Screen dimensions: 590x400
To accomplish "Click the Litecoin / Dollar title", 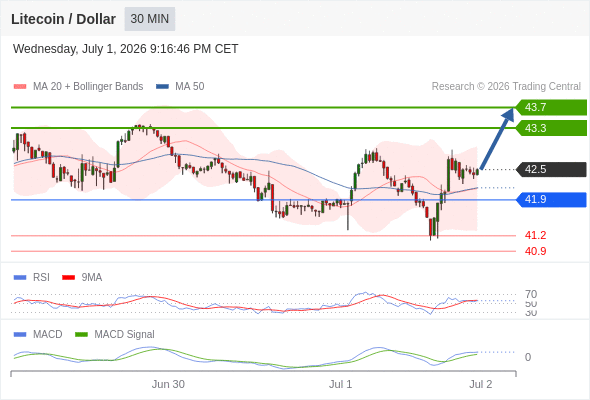I will pyautogui.click(x=63, y=19).
